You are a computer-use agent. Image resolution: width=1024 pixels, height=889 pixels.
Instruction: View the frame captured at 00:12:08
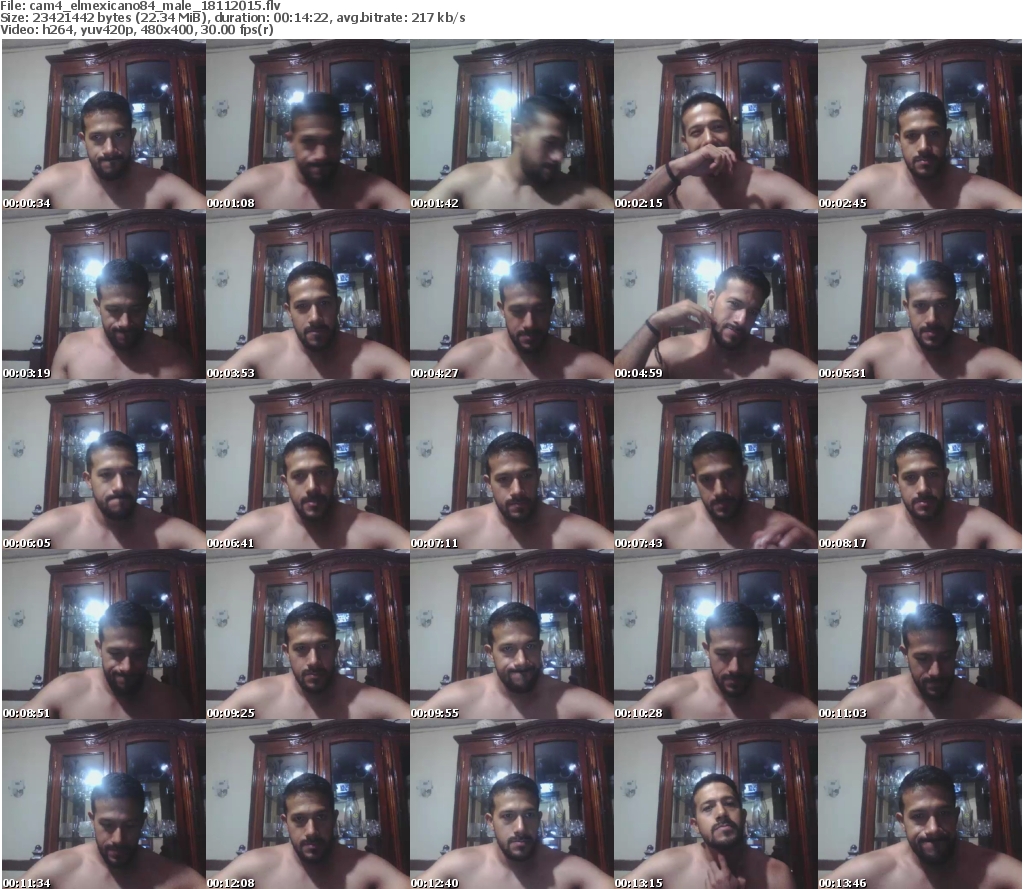coord(308,804)
